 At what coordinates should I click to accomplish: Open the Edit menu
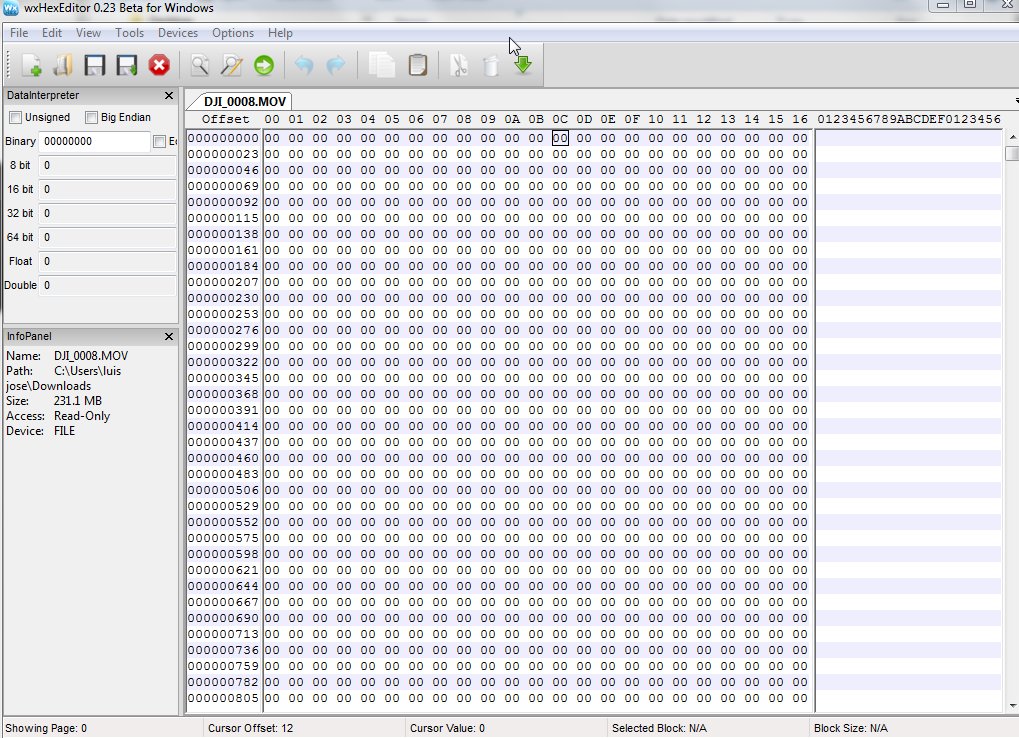52,32
